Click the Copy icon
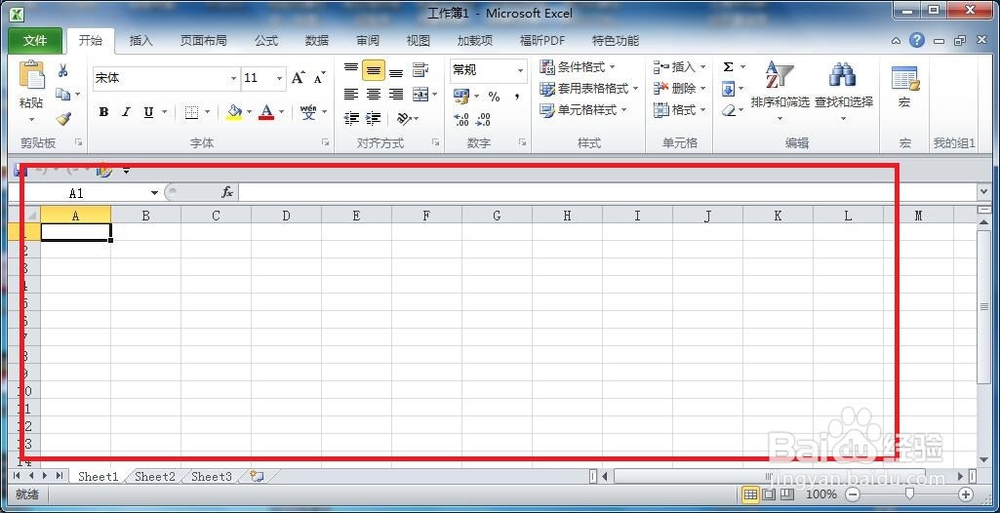The width and height of the screenshot is (1000, 513). pyautogui.click(x=62, y=94)
